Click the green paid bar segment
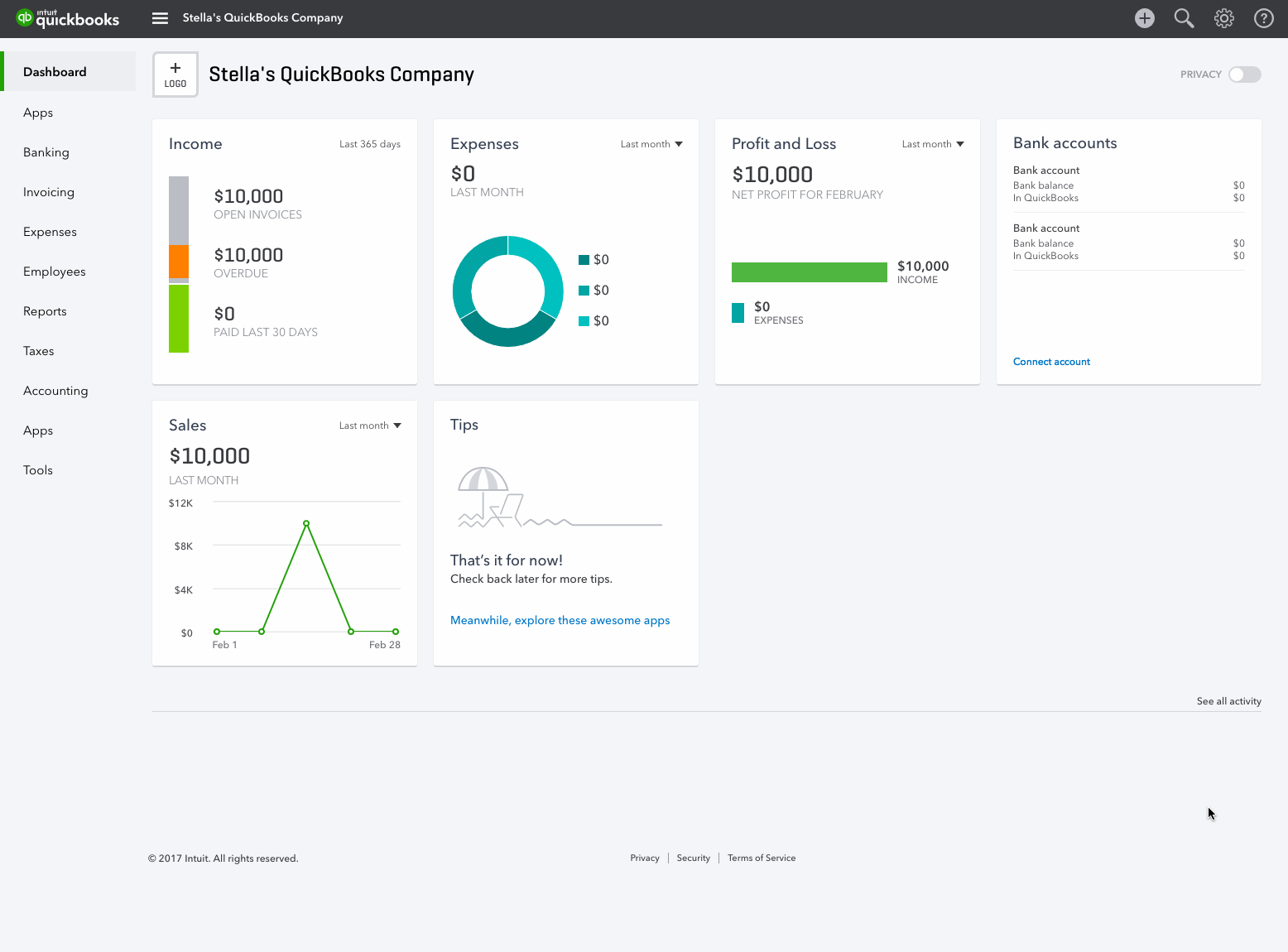 click(x=179, y=319)
